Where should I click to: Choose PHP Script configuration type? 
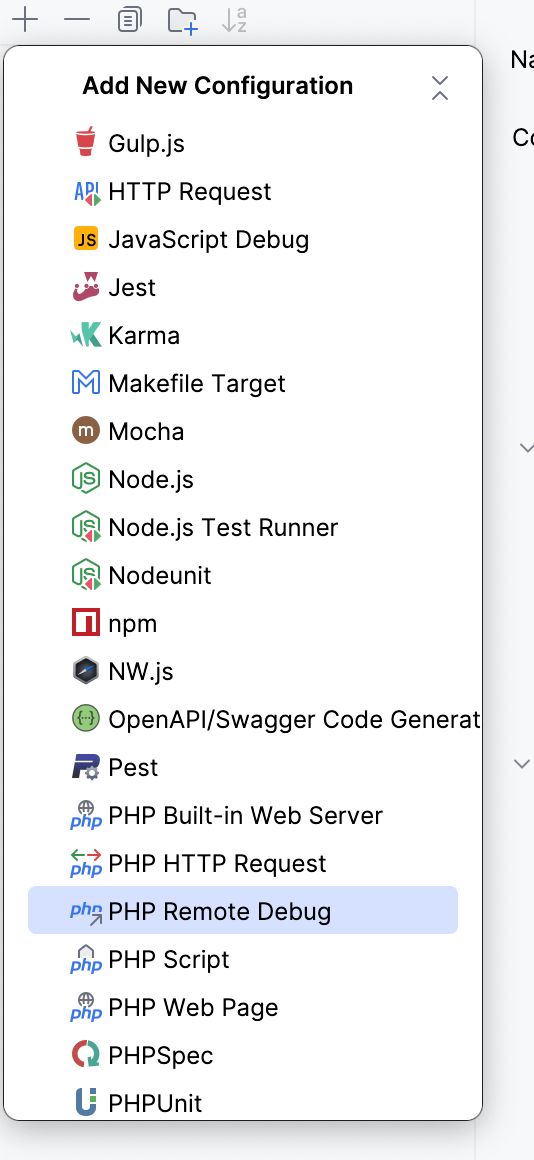(243, 959)
